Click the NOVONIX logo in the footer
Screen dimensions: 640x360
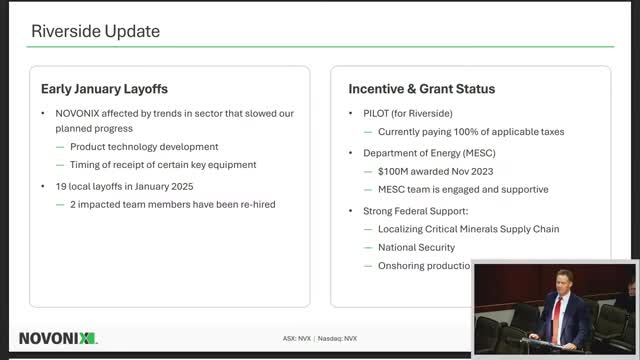pos(58,338)
